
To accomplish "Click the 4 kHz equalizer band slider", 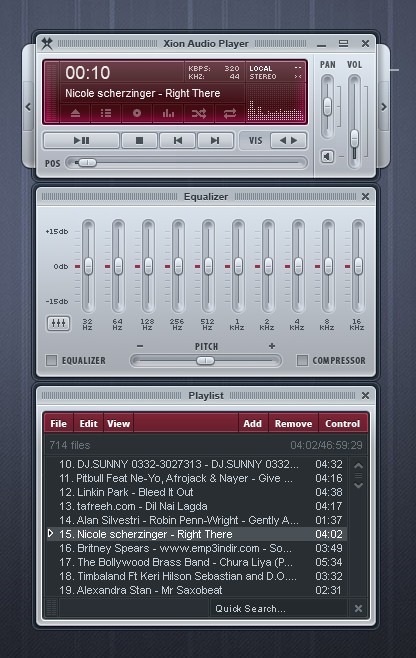I will pyautogui.click(x=298, y=266).
